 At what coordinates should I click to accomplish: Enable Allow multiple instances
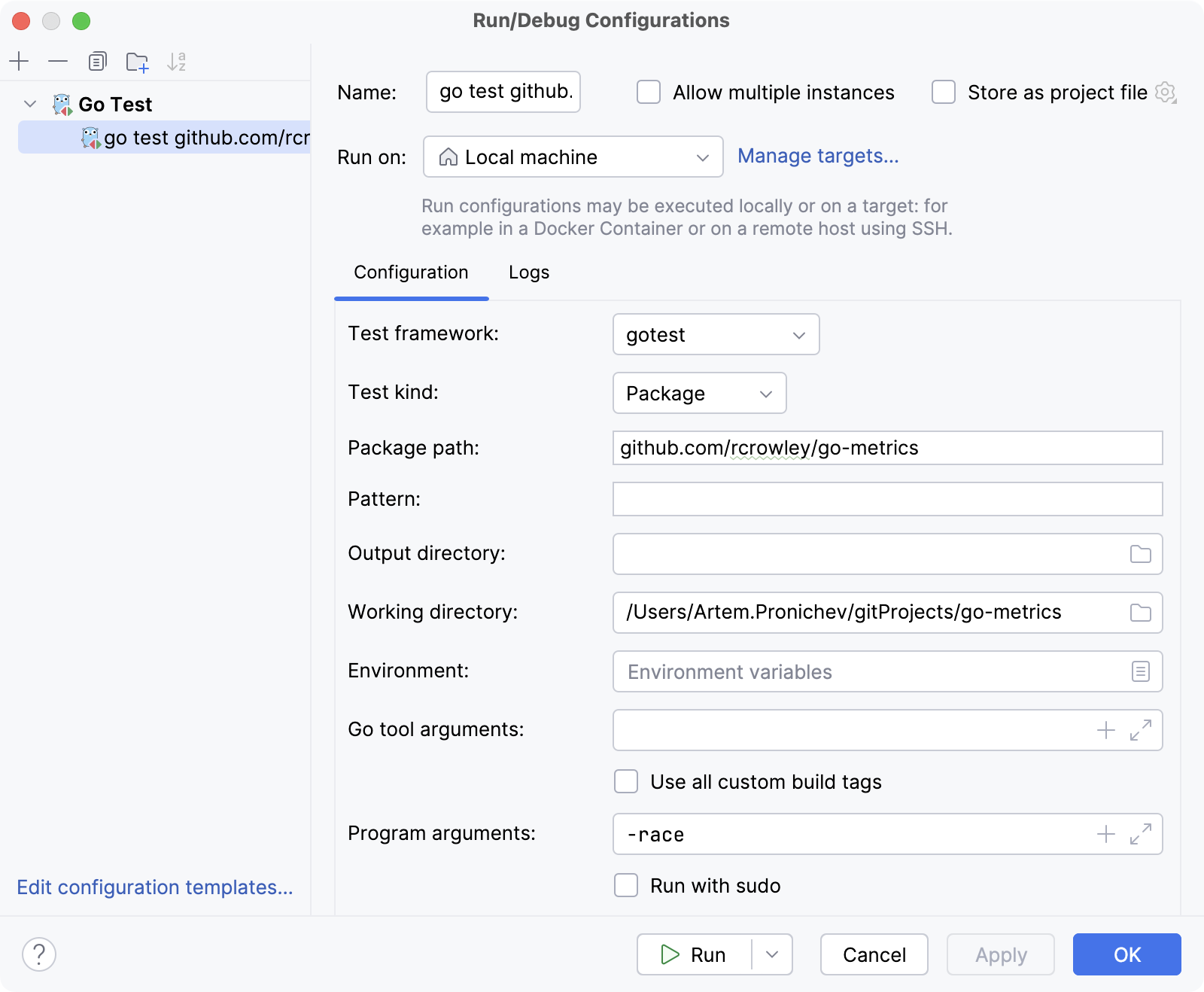tap(648, 92)
